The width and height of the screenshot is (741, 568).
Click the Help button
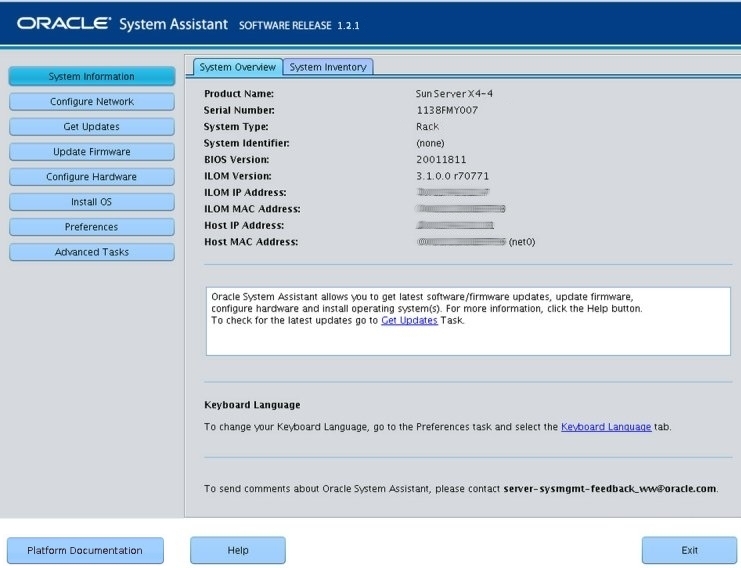[238, 551]
